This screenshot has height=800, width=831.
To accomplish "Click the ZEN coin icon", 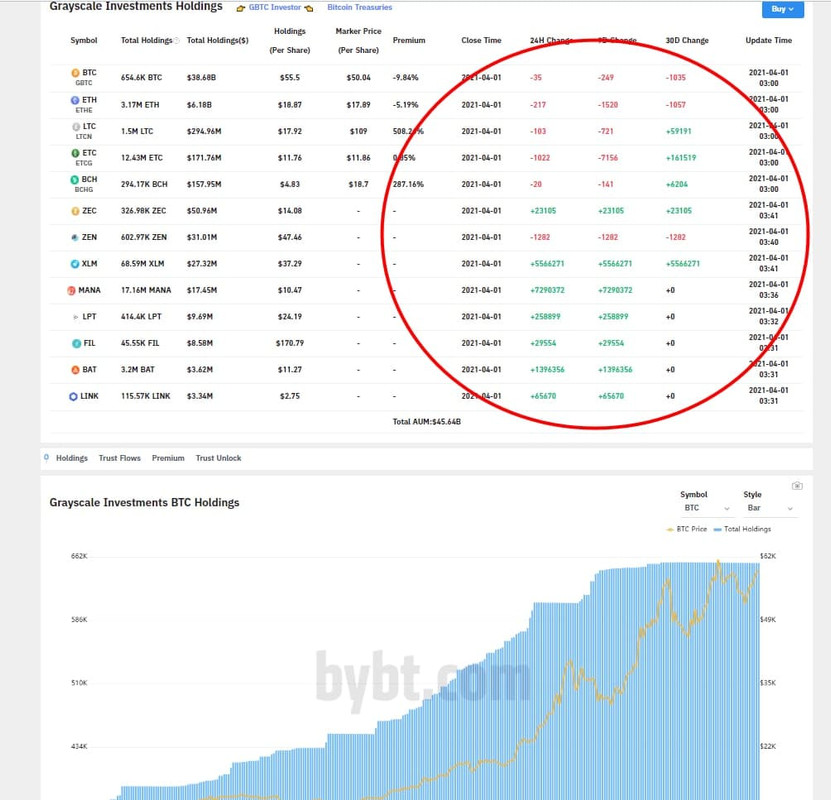I will pyautogui.click(x=75, y=237).
